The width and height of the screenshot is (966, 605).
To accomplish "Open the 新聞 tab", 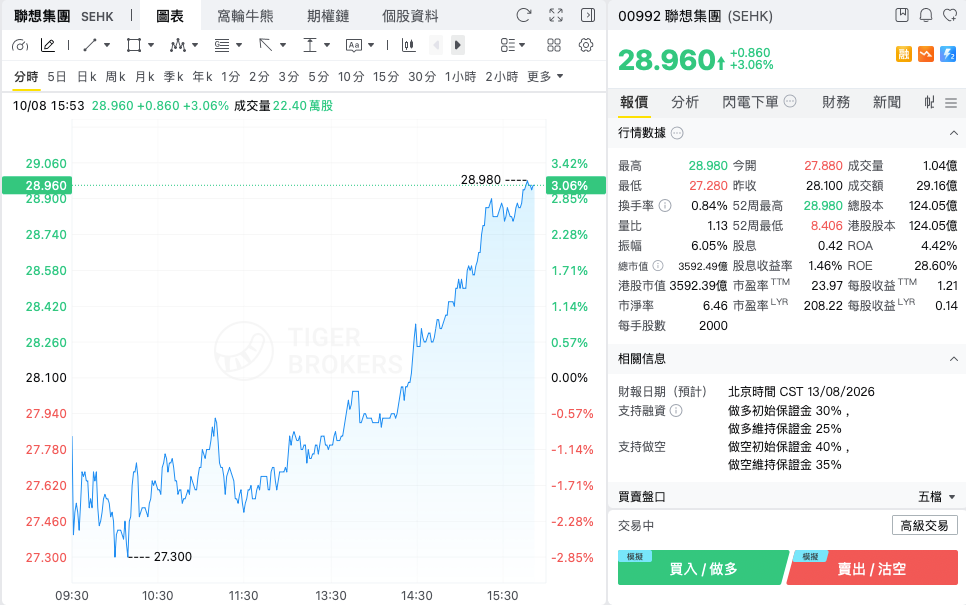I will [887, 102].
